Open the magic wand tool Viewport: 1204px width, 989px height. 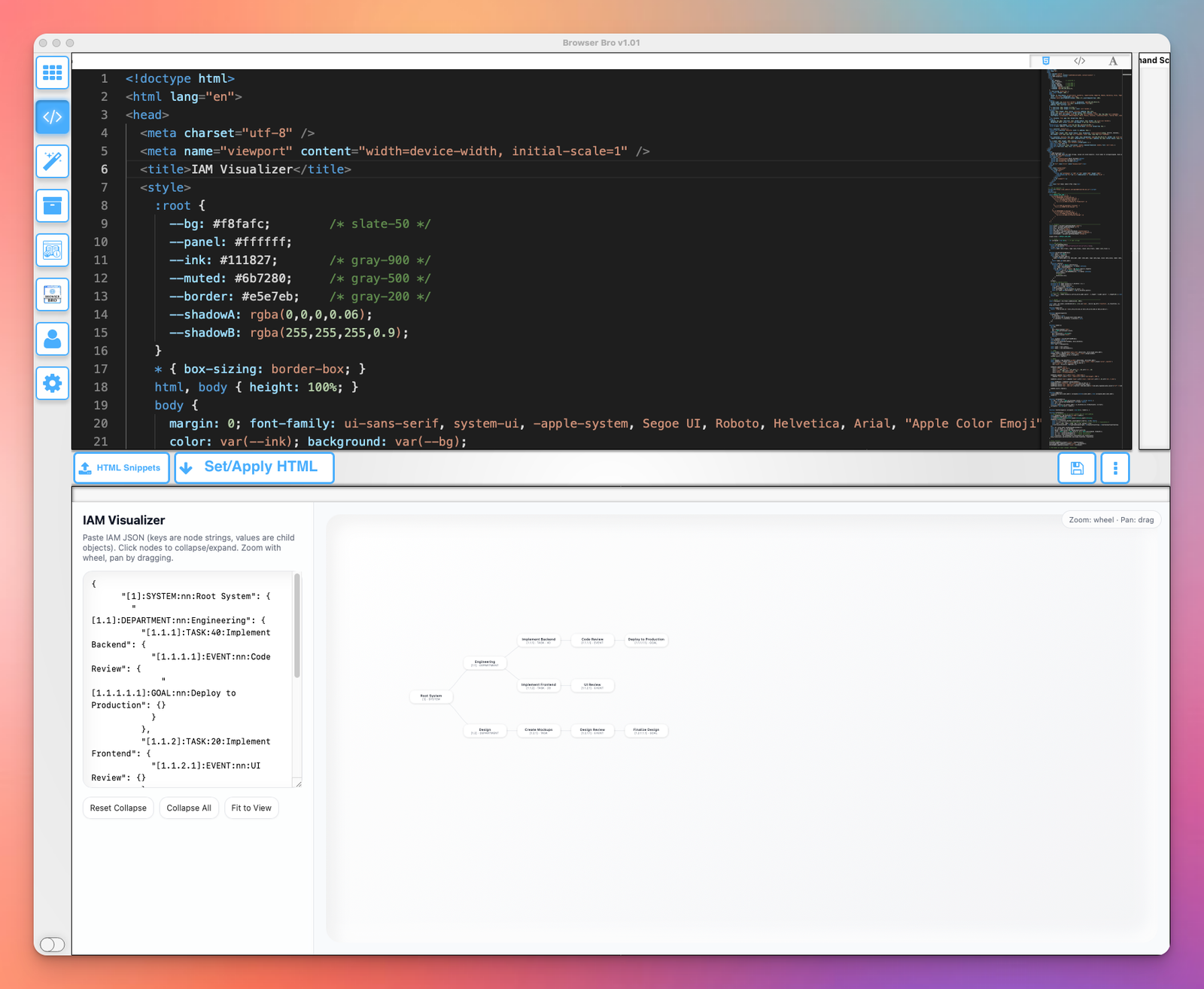[x=52, y=162]
